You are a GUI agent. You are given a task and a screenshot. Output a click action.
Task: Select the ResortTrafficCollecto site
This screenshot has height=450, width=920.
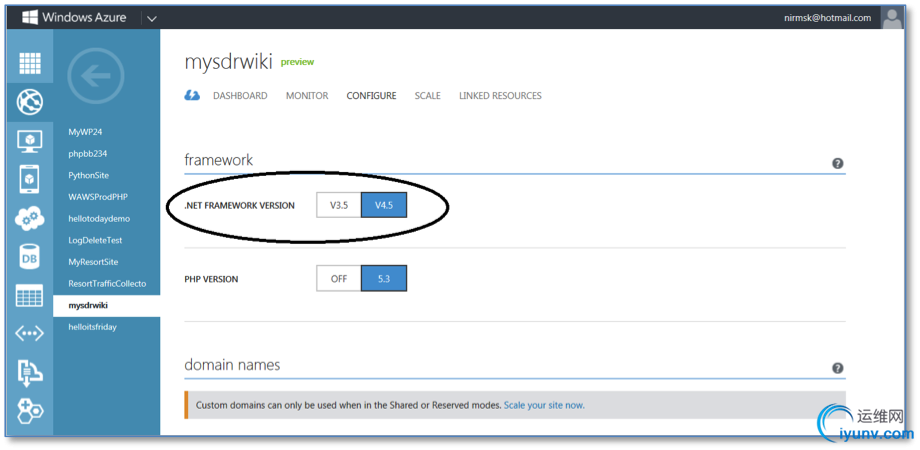106,283
